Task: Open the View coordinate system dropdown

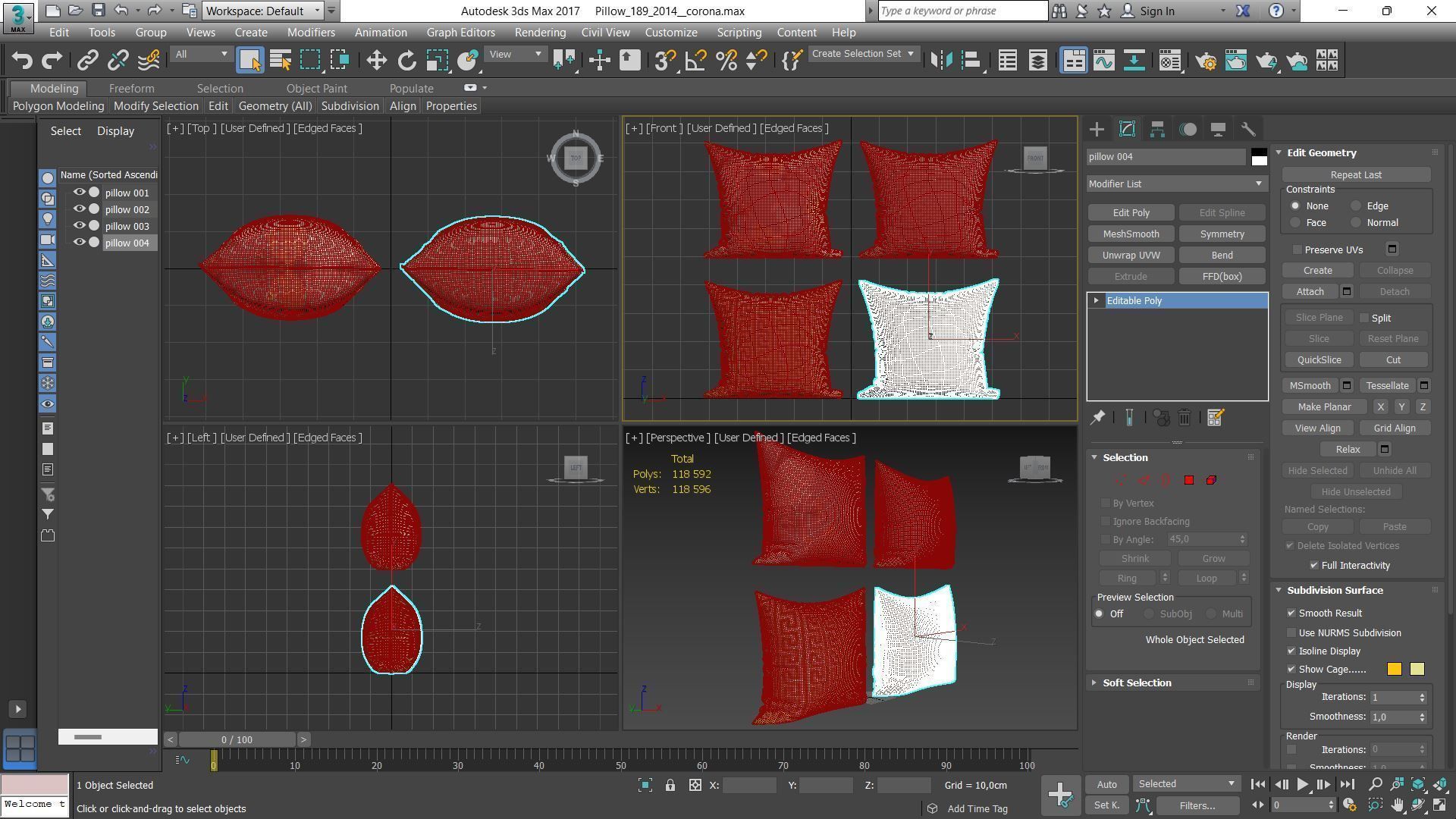Action: pyautogui.click(x=516, y=54)
